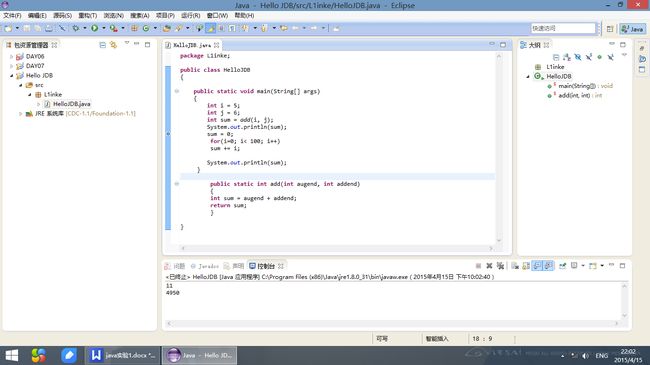Viewport: 650px width, 365px height.
Task: Click Last Edit Location toolbar icon
Action: [x=284, y=28]
